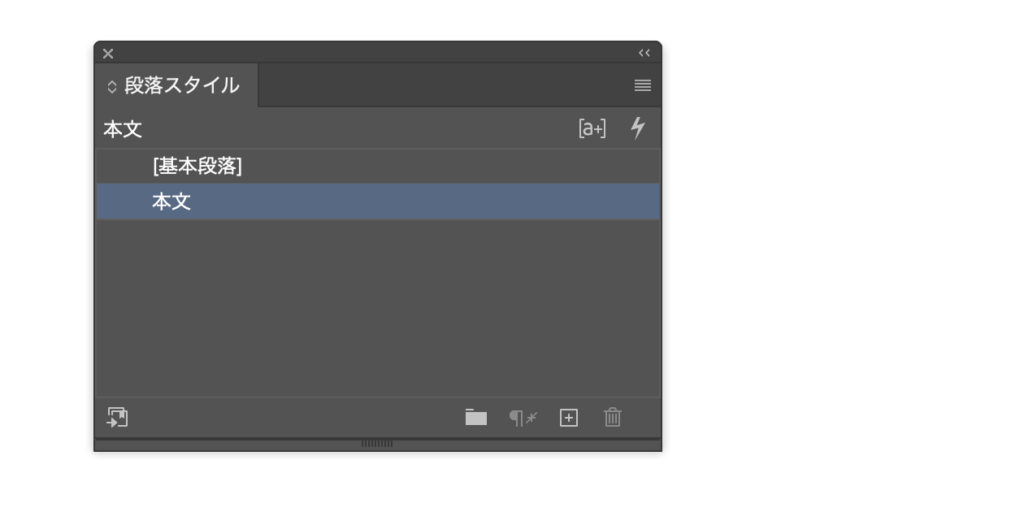The image size is (1024, 512).
Task: Click the add style to CC library icon
Action: (118, 417)
